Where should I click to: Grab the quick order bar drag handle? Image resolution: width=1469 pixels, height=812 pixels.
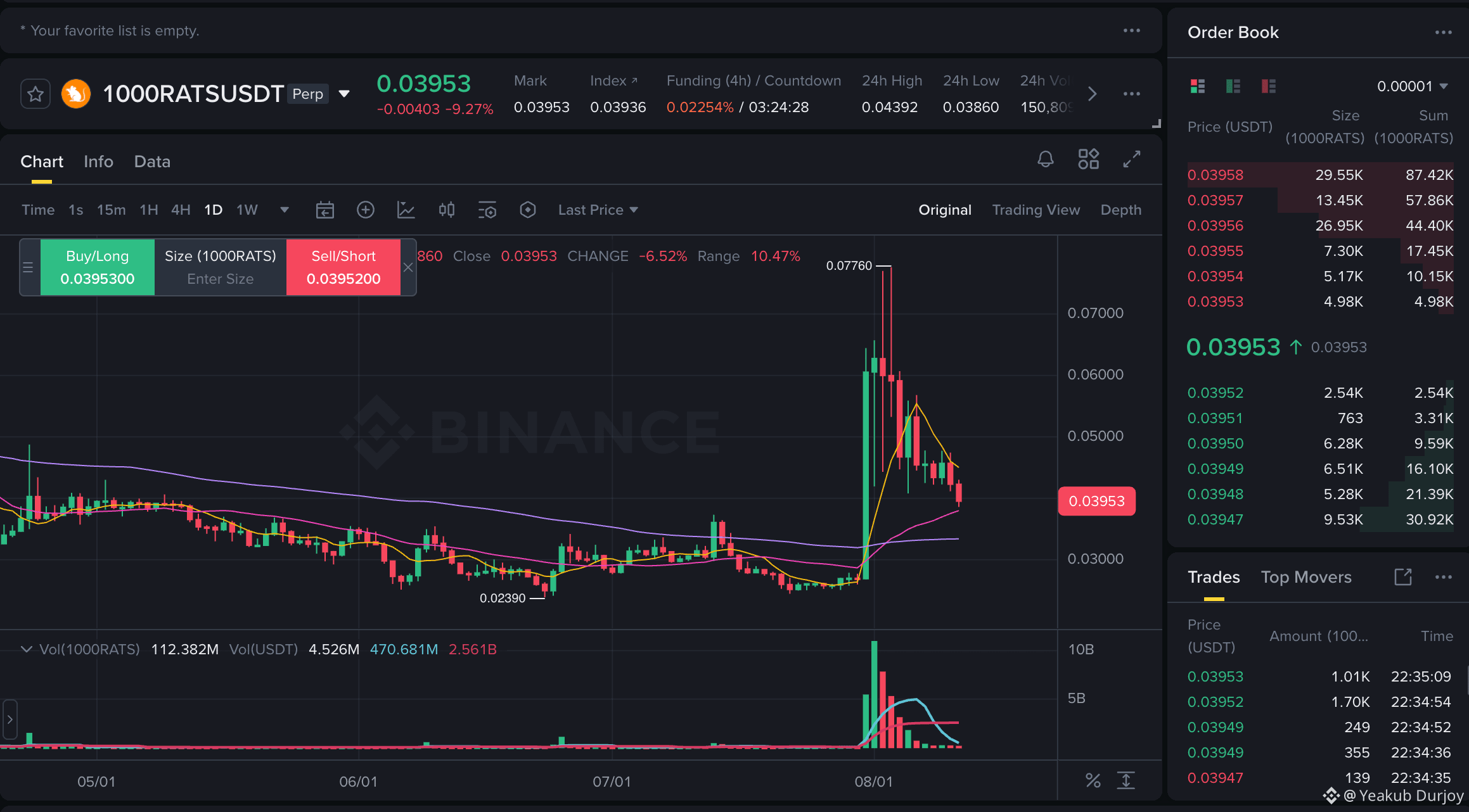tap(28, 267)
